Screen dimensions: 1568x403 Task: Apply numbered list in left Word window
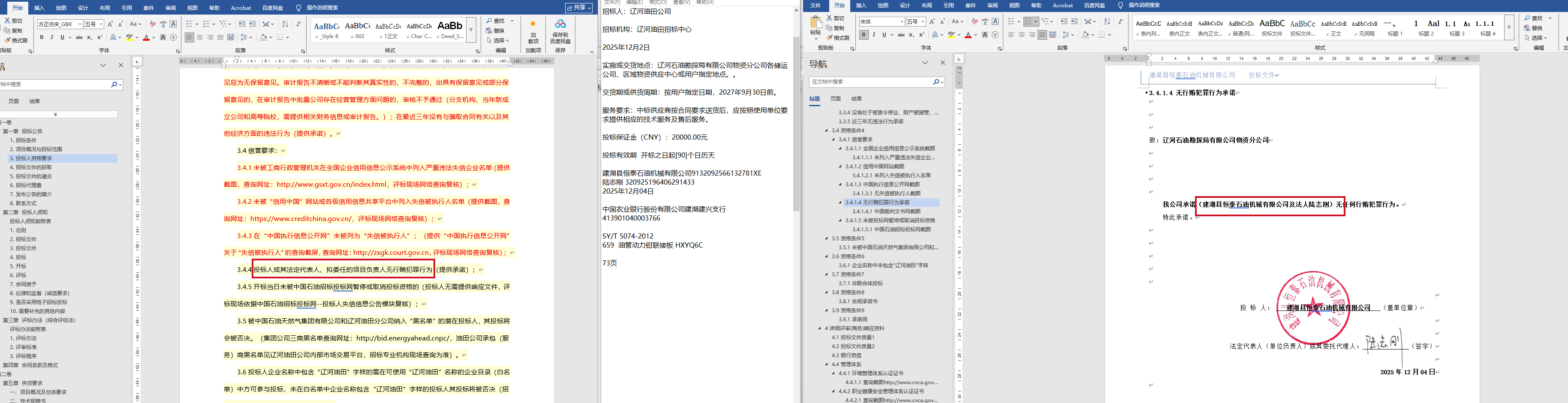pyautogui.click(x=206, y=24)
